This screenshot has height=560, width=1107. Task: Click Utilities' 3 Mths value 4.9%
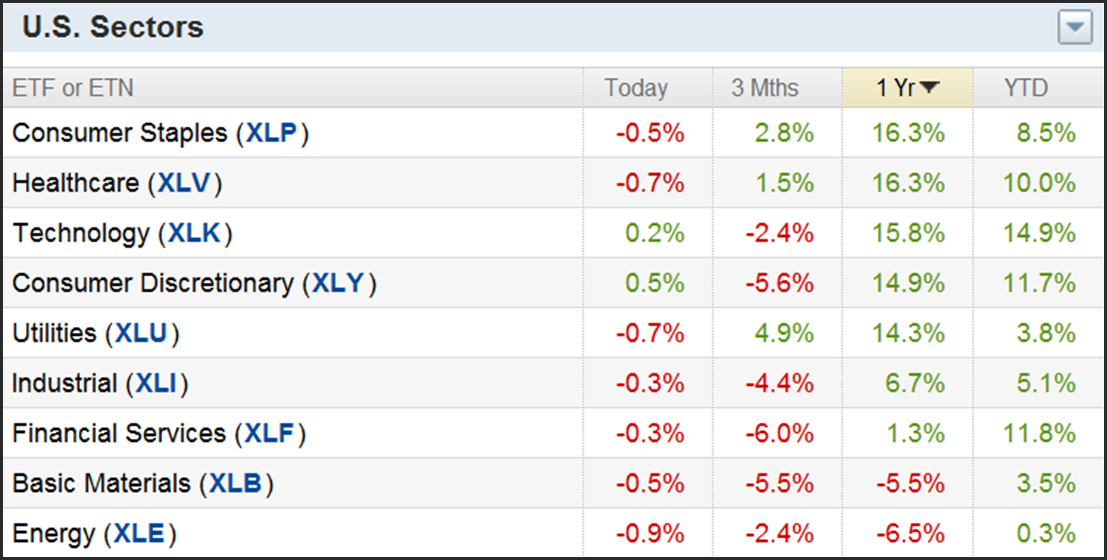pyautogui.click(x=783, y=333)
